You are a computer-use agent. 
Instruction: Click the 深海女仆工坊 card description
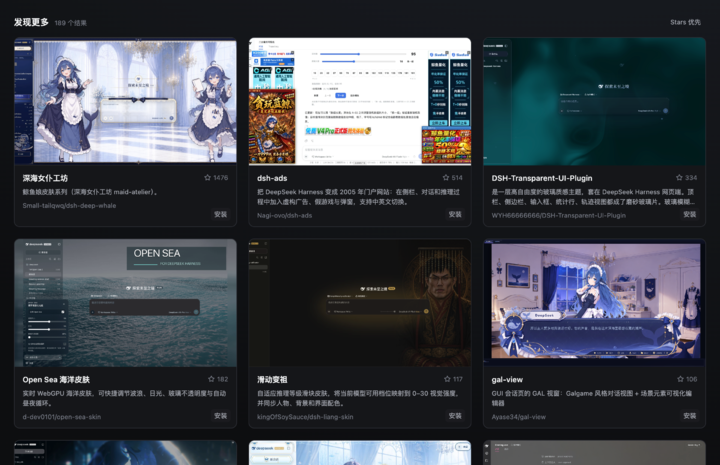pyautogui.click(x=90, y=192)
